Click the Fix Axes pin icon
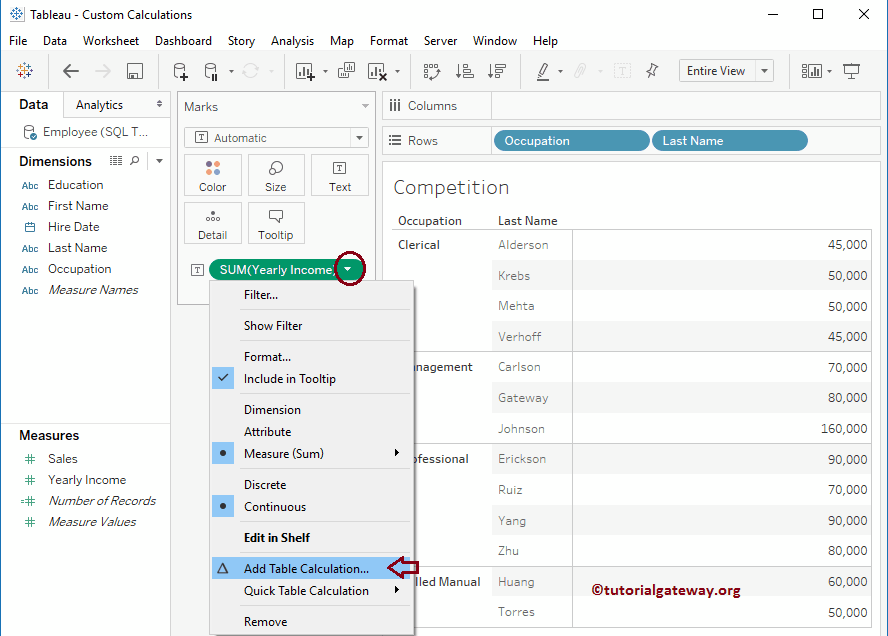The height and width of the screenshot is (636, 888). pyautogui.click(x=652, y=71)
